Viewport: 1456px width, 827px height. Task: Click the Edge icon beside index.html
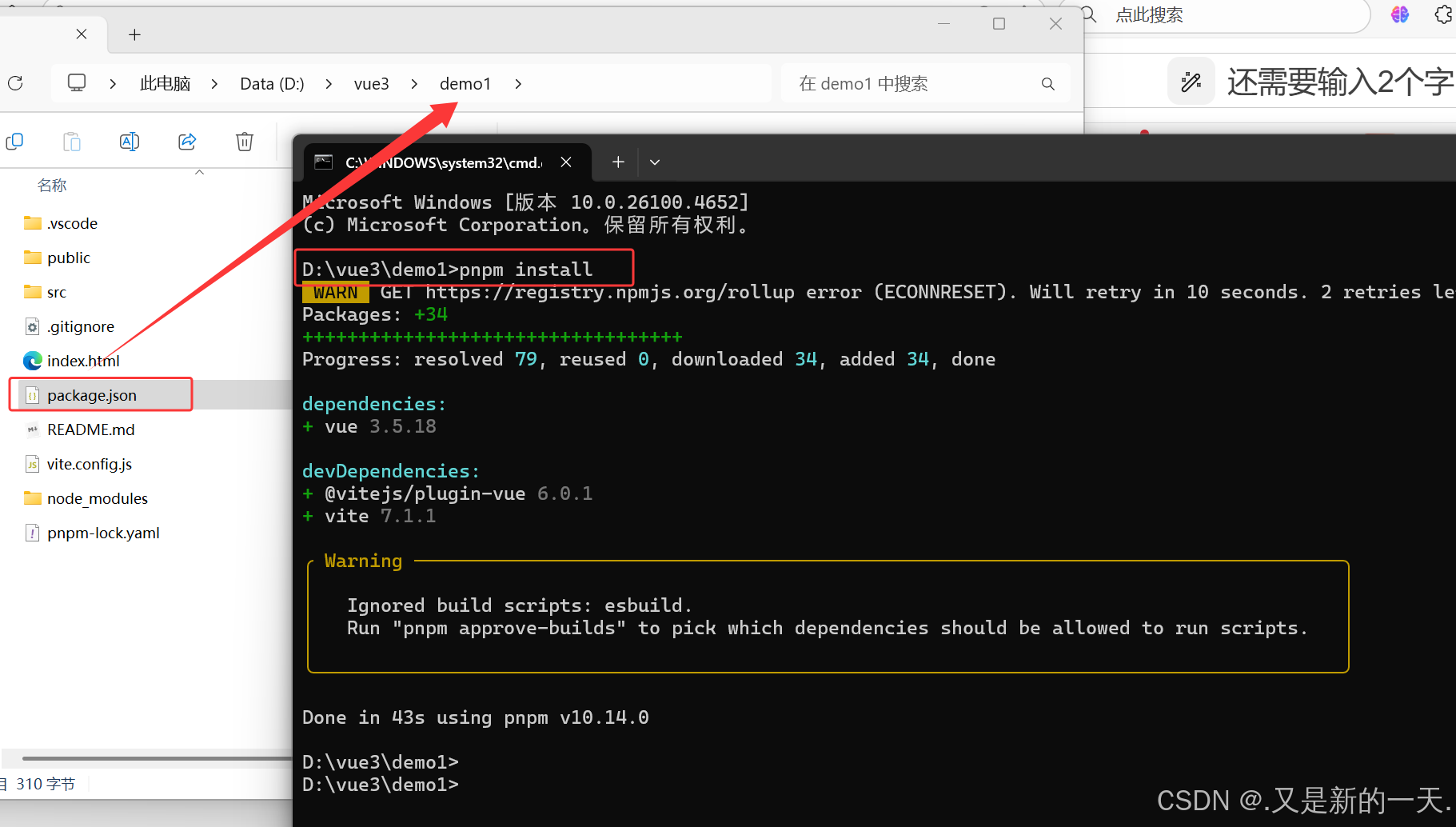33,361
